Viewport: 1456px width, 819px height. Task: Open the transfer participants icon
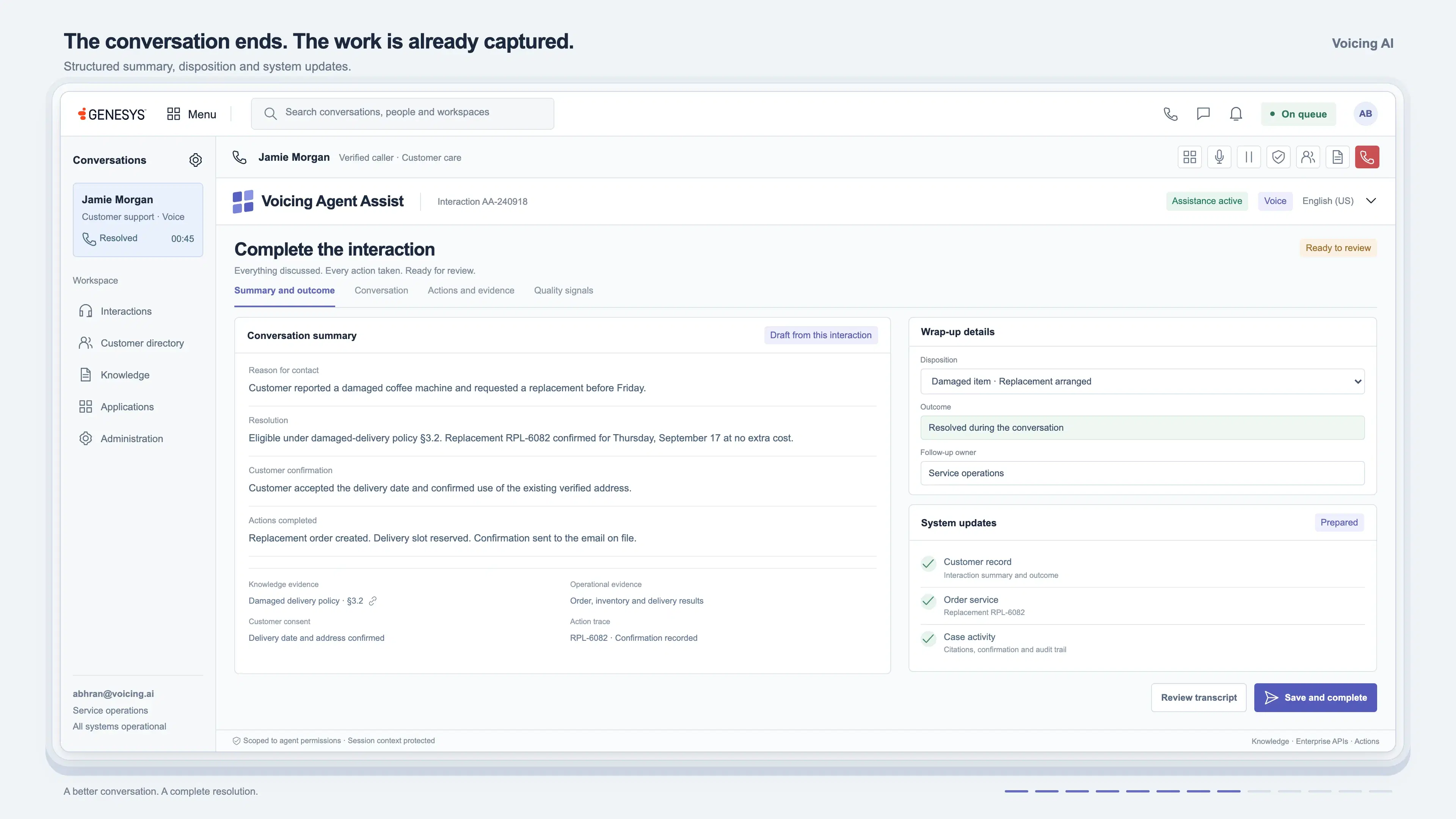(x=1308, y=157)
